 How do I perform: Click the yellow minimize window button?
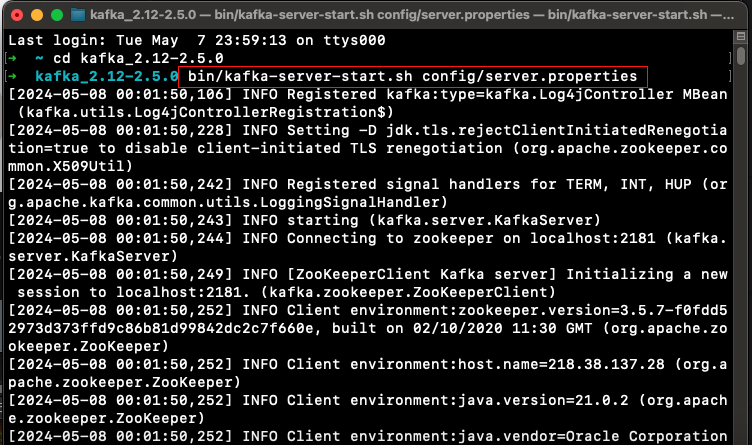point(37,15)
